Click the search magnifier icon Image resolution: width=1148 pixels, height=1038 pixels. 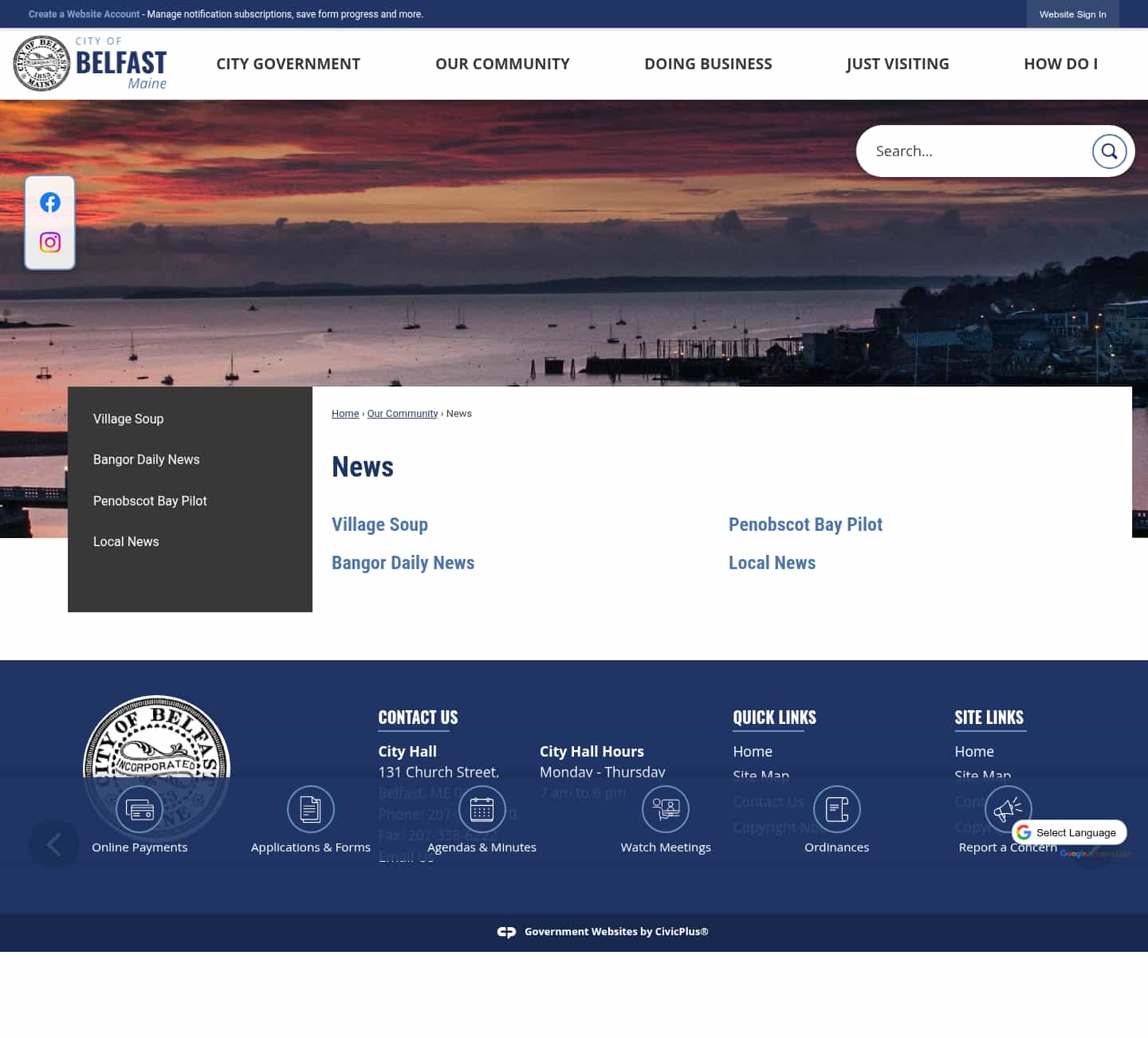pos(1109,151)
